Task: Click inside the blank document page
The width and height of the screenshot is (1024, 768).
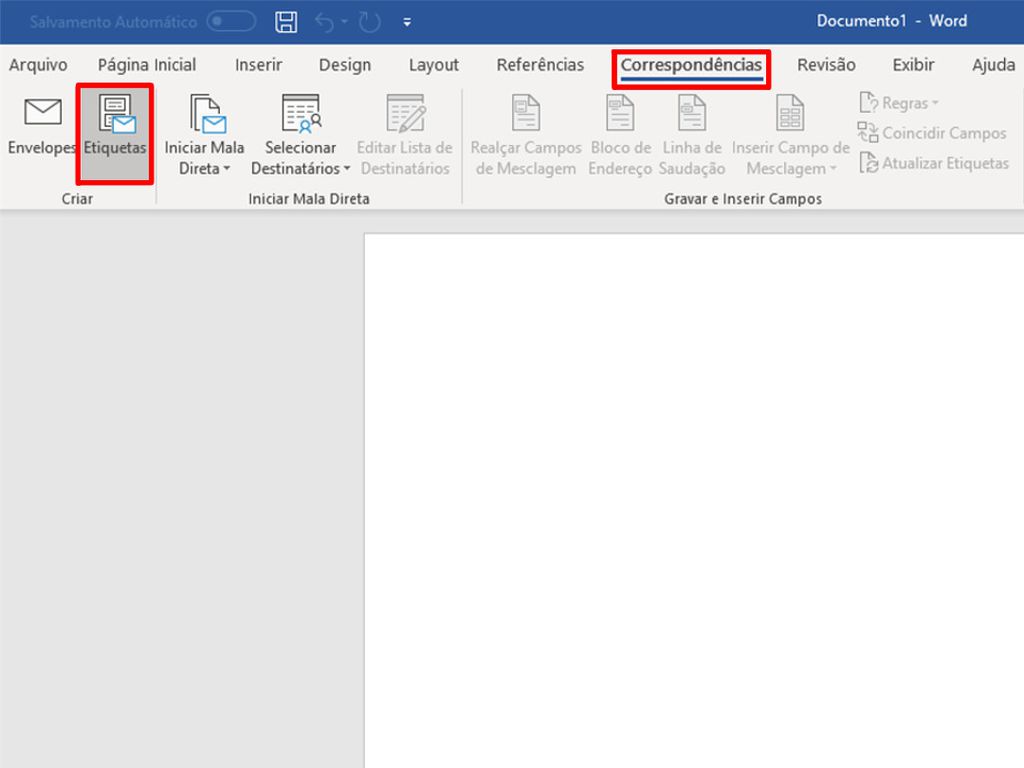Action: pos(694,500)
